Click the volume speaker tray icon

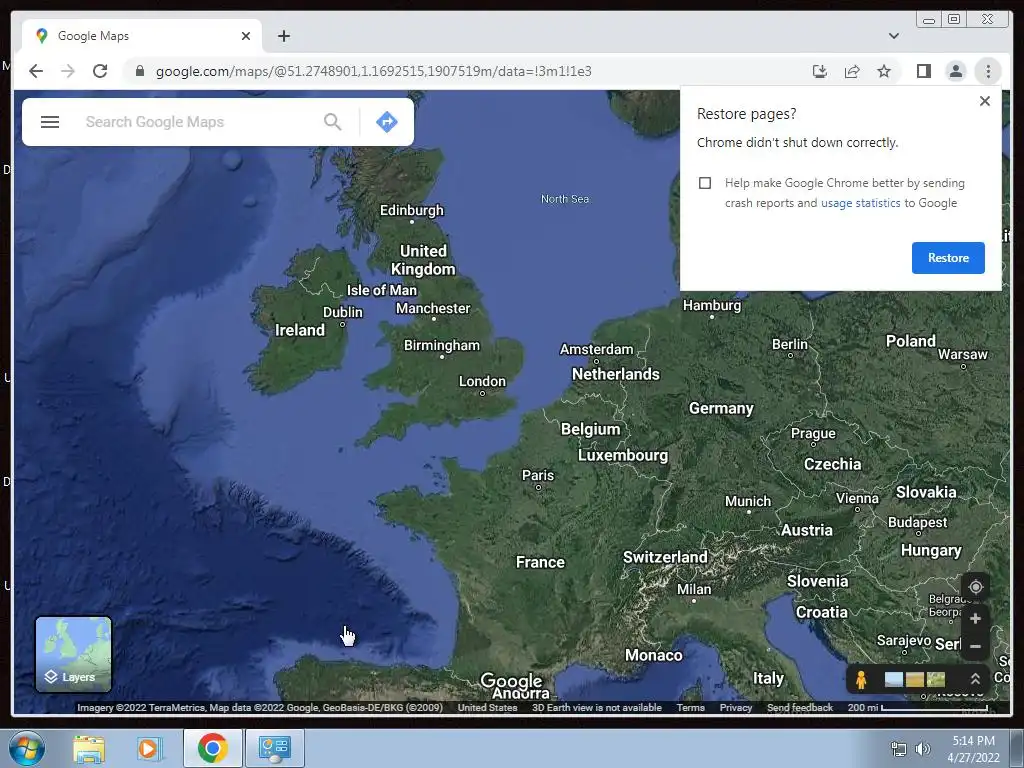pyautogui.click(x=923, y=749)
